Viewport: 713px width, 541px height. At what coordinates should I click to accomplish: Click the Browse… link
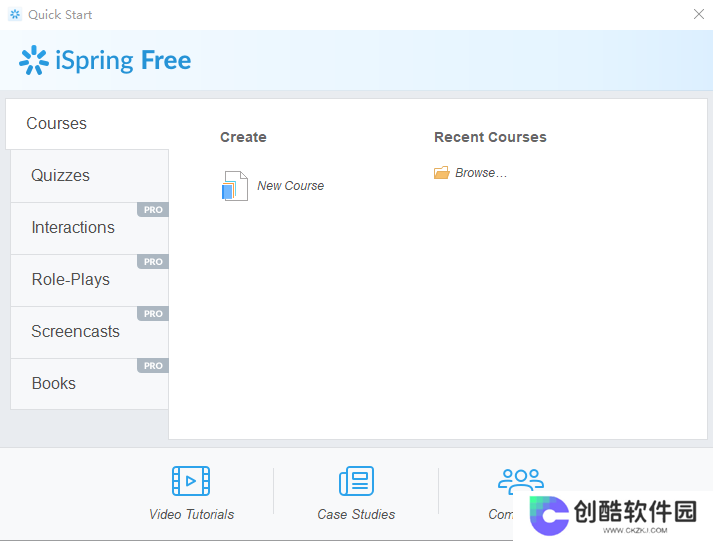tap(481, 173)
